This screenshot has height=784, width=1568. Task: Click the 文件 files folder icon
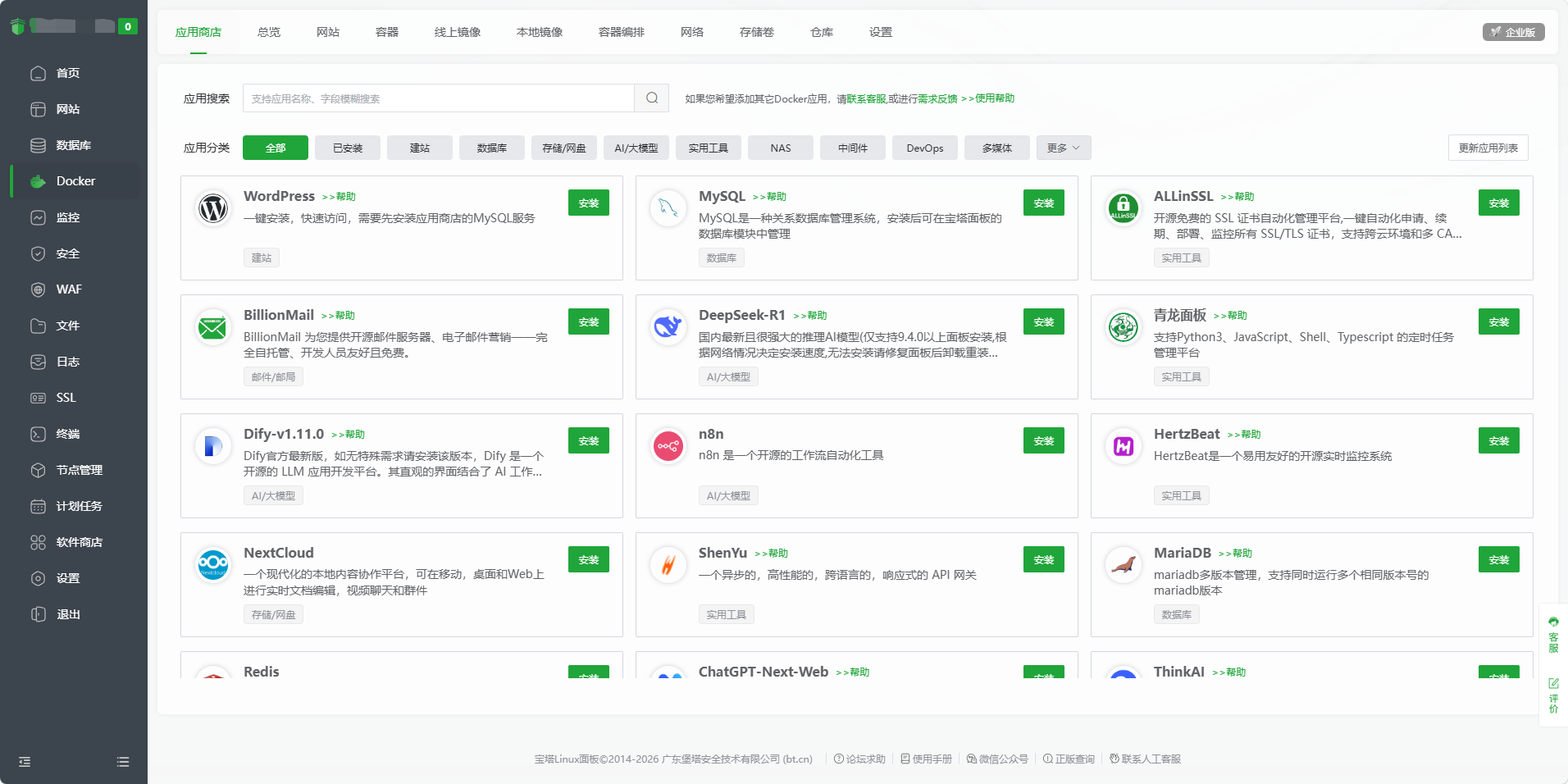point(38,326)
